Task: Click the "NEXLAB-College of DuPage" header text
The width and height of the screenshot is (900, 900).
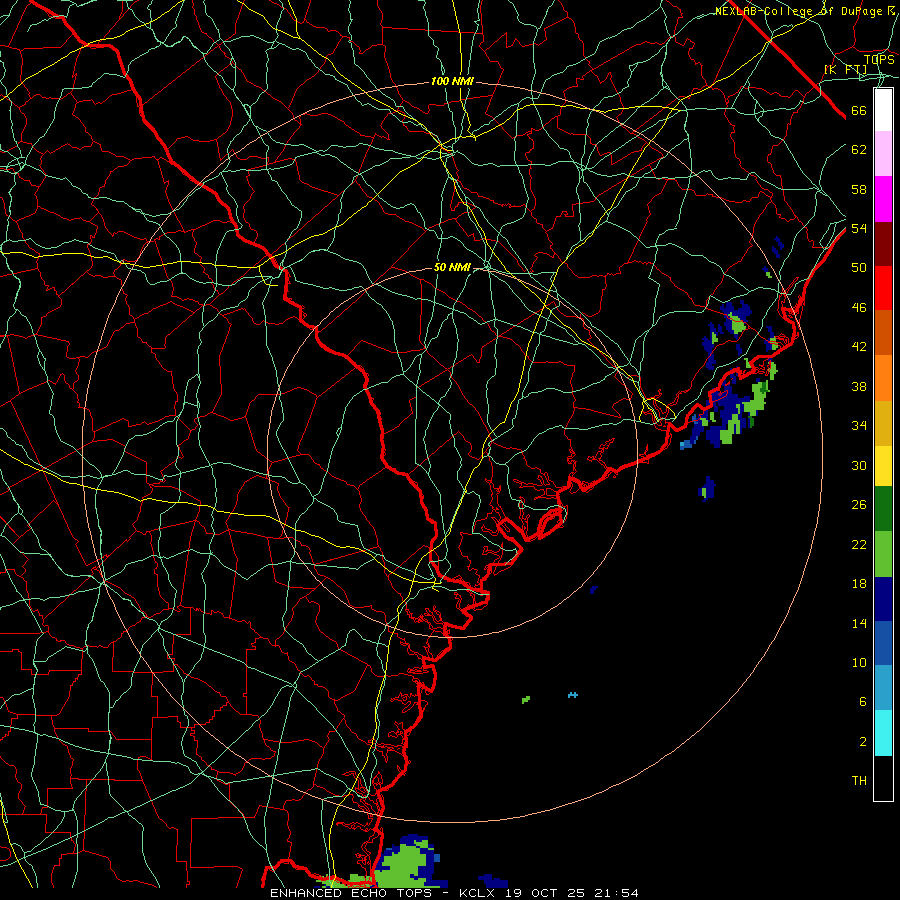Action: [x=798, y=11]
